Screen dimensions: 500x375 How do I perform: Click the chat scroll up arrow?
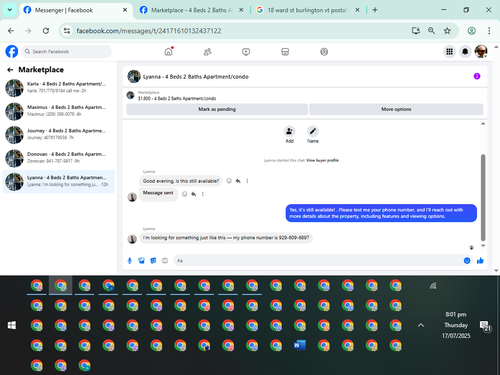[x=483, y=124]
